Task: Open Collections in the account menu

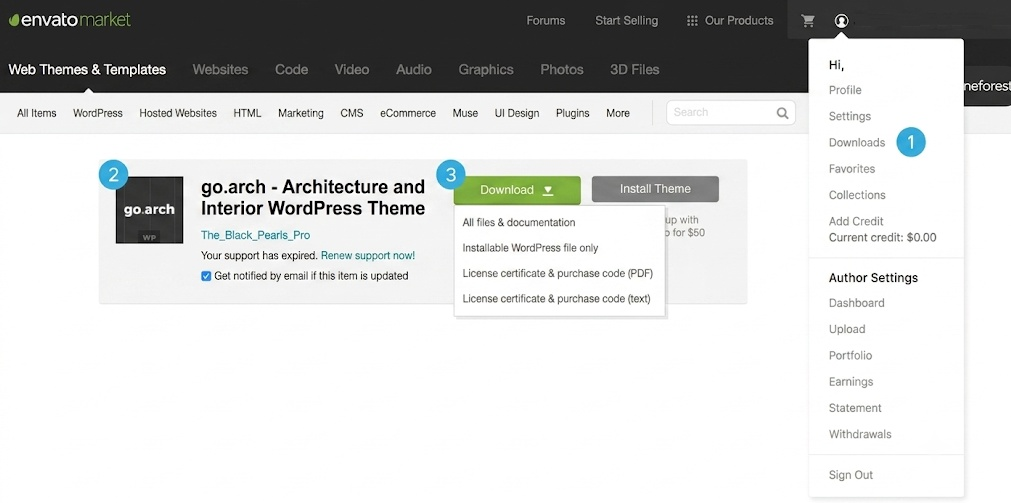Action: [x=857, y=195]
